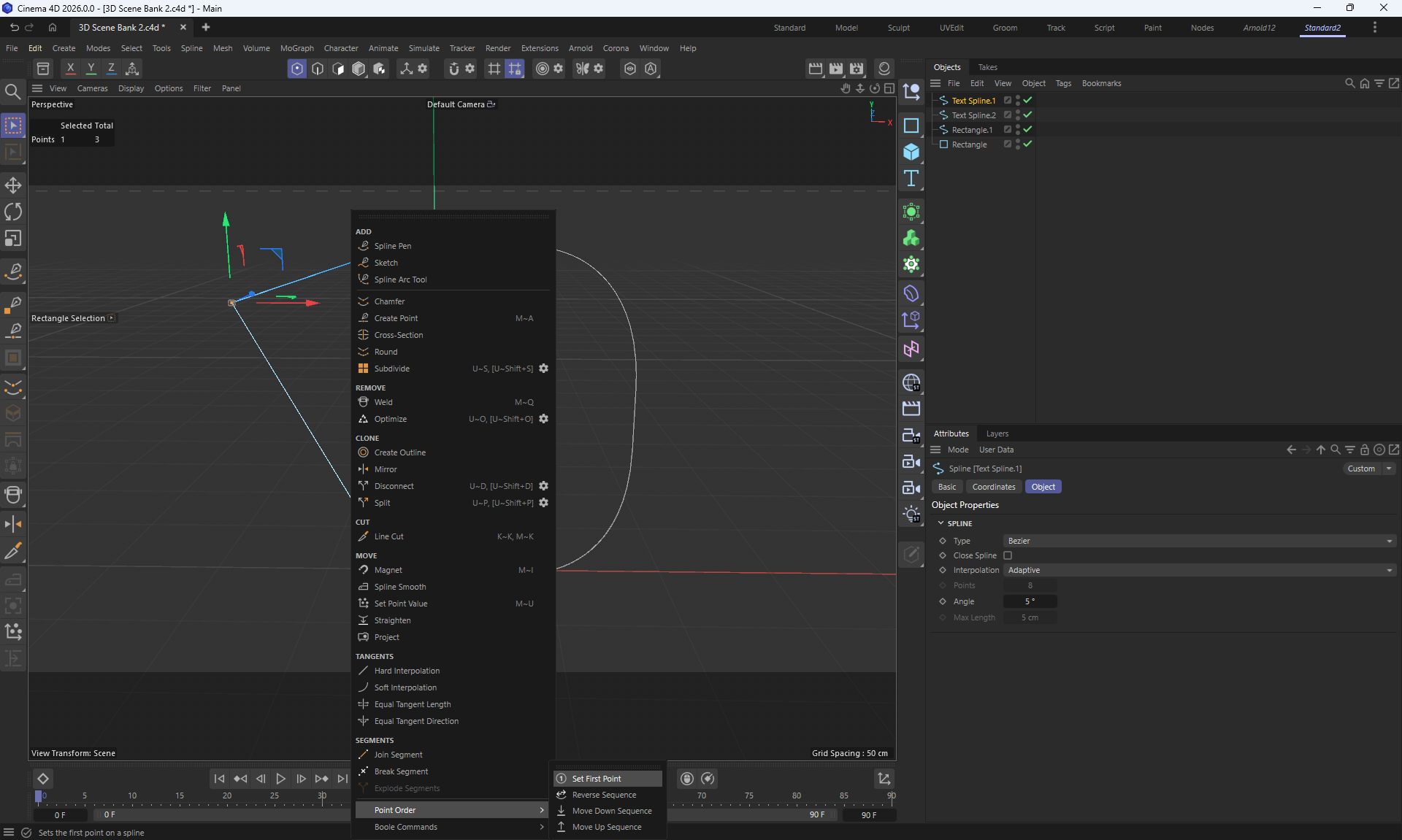Image resolution: width=1402 pixels, height=840 pixels.
Task: Click Reverse Sequence in submenu
Action: click(x=604, y=795)
